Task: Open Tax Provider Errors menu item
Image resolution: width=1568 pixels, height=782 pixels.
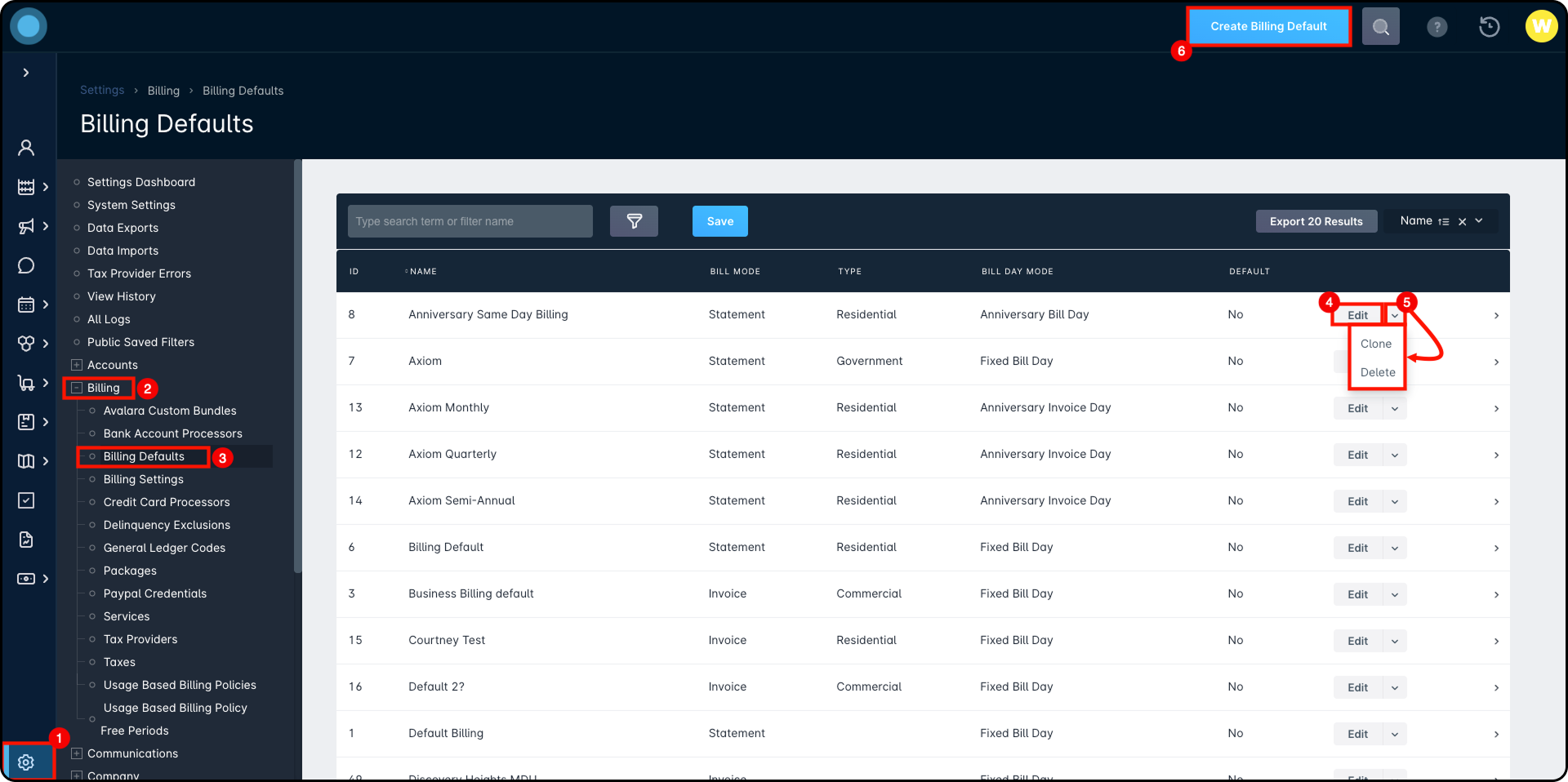Action: 139,273
